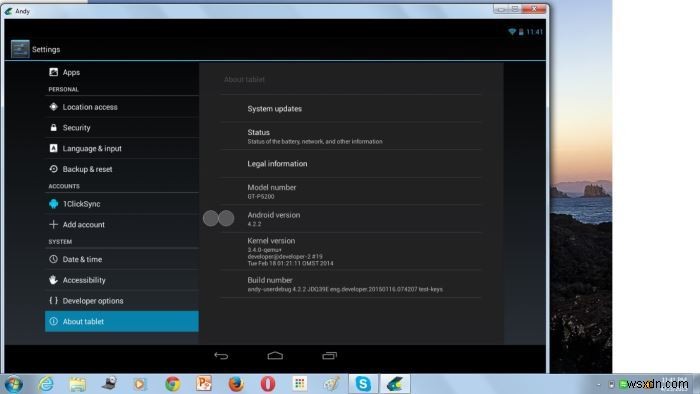Click the 11:41 clock in status bar
This screenshot has width=700, height=394.
click(x=534, y=32)
